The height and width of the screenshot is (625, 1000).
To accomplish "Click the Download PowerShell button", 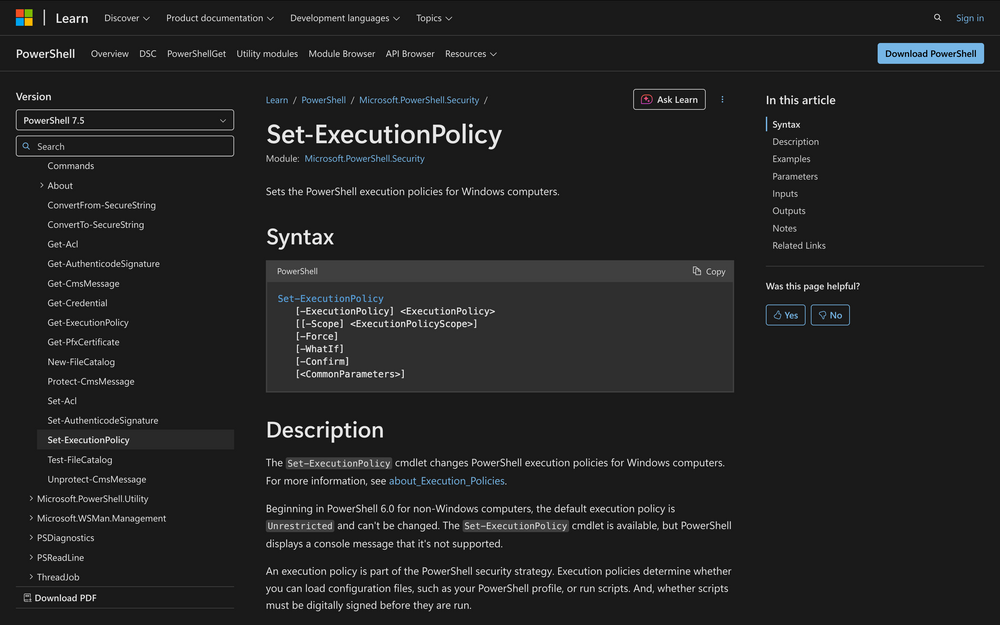I will coord(930,53).
